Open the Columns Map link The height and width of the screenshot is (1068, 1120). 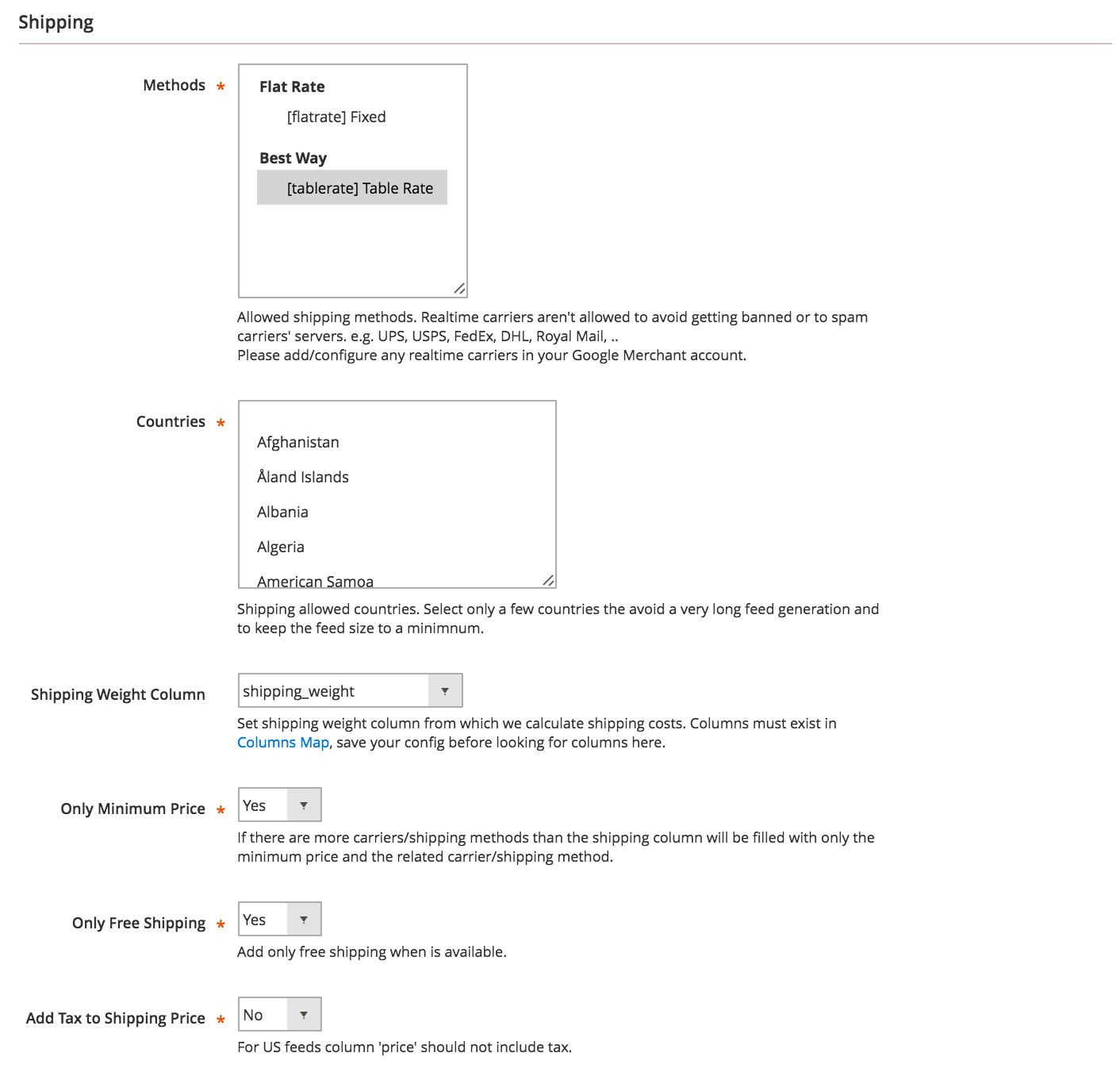283,742
